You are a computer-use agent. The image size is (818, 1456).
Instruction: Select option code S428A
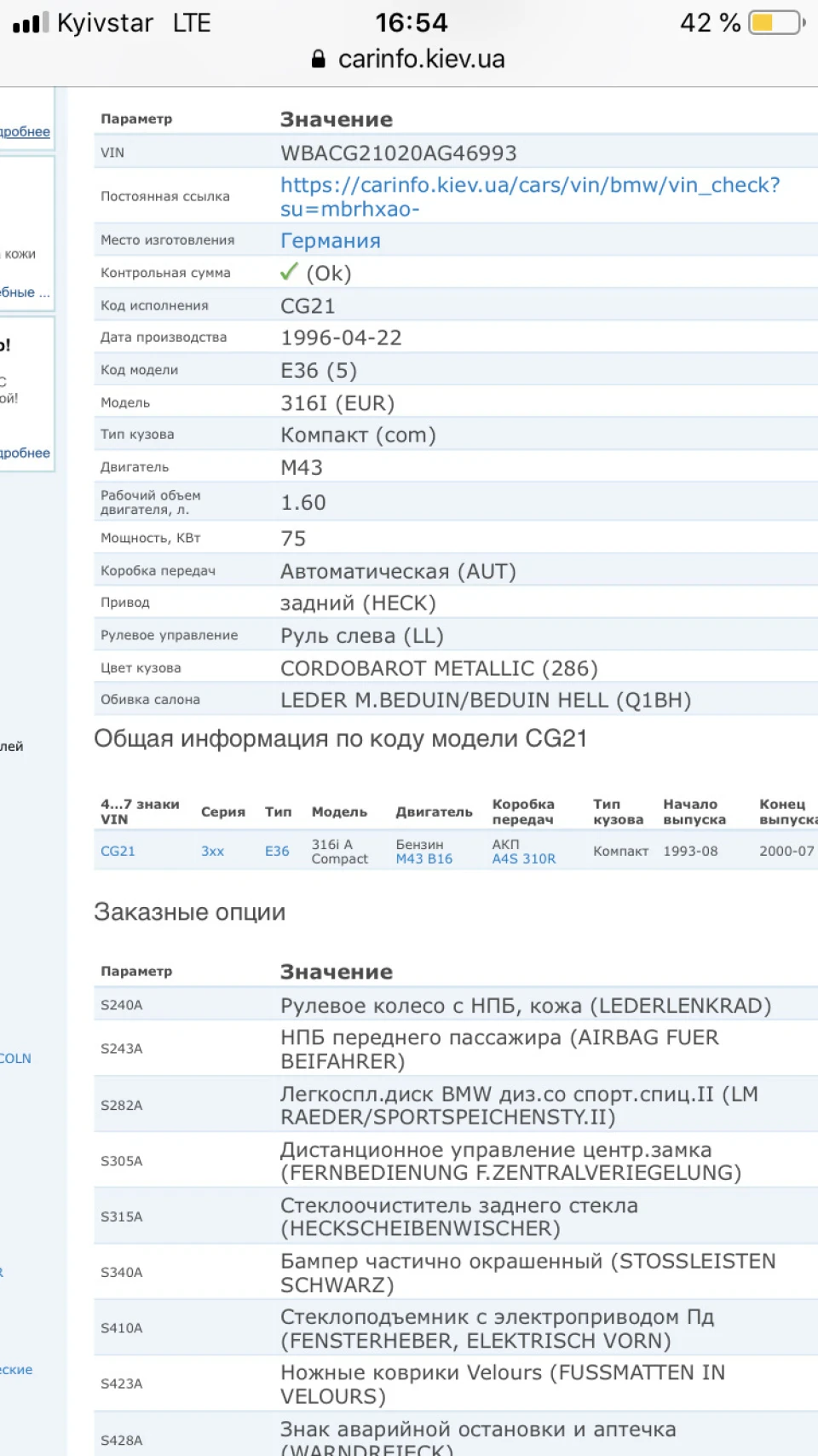[x=122, y=1441]
